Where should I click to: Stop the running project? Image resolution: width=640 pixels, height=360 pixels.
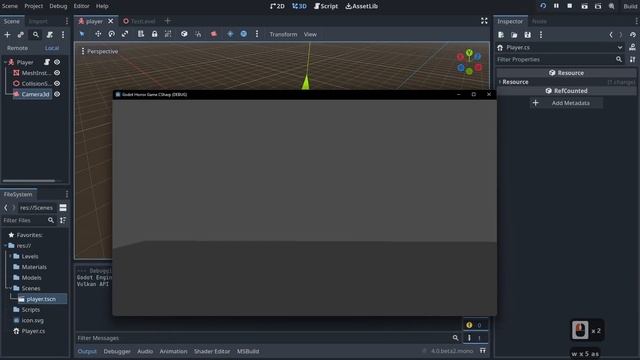[569, 6]
